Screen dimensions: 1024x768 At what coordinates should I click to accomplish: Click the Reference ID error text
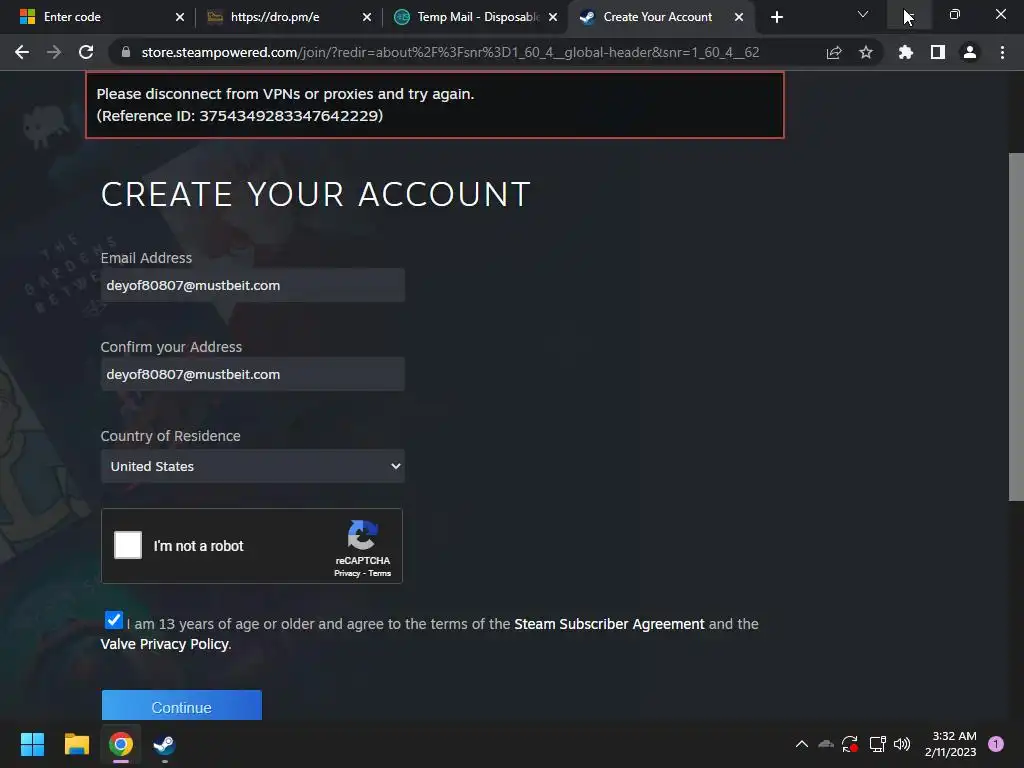tap(240, 116)
